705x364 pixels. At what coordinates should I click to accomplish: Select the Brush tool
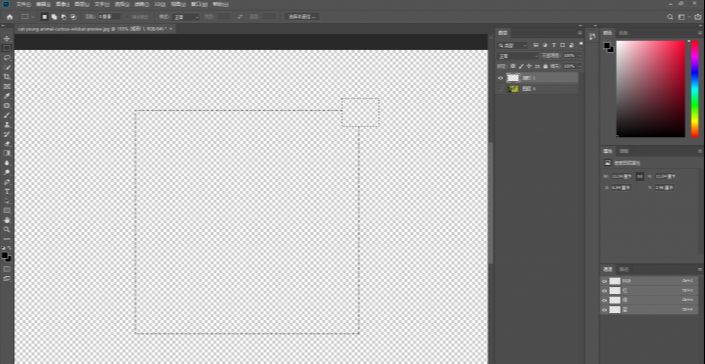click(7, 115)
